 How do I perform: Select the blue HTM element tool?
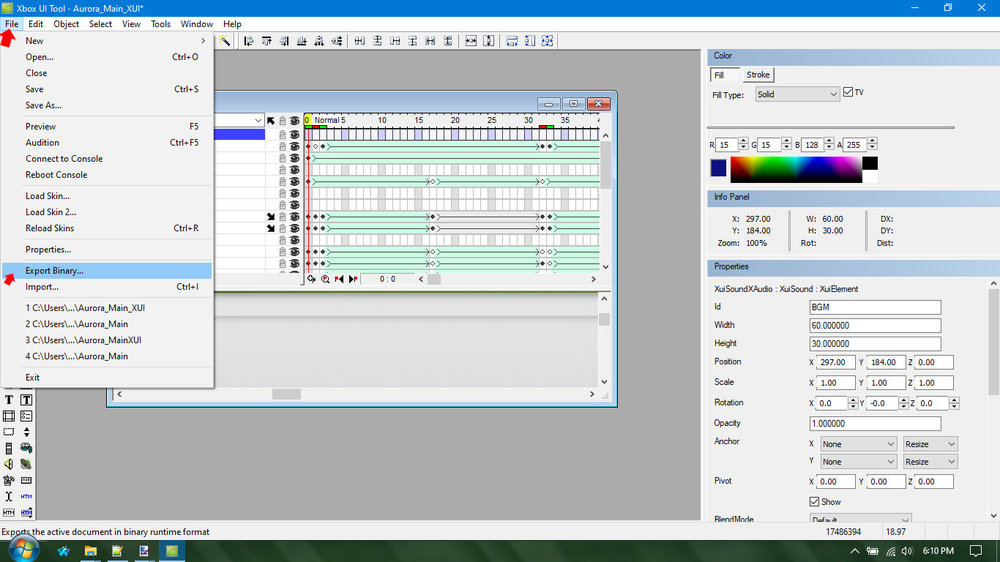[26, 496]
